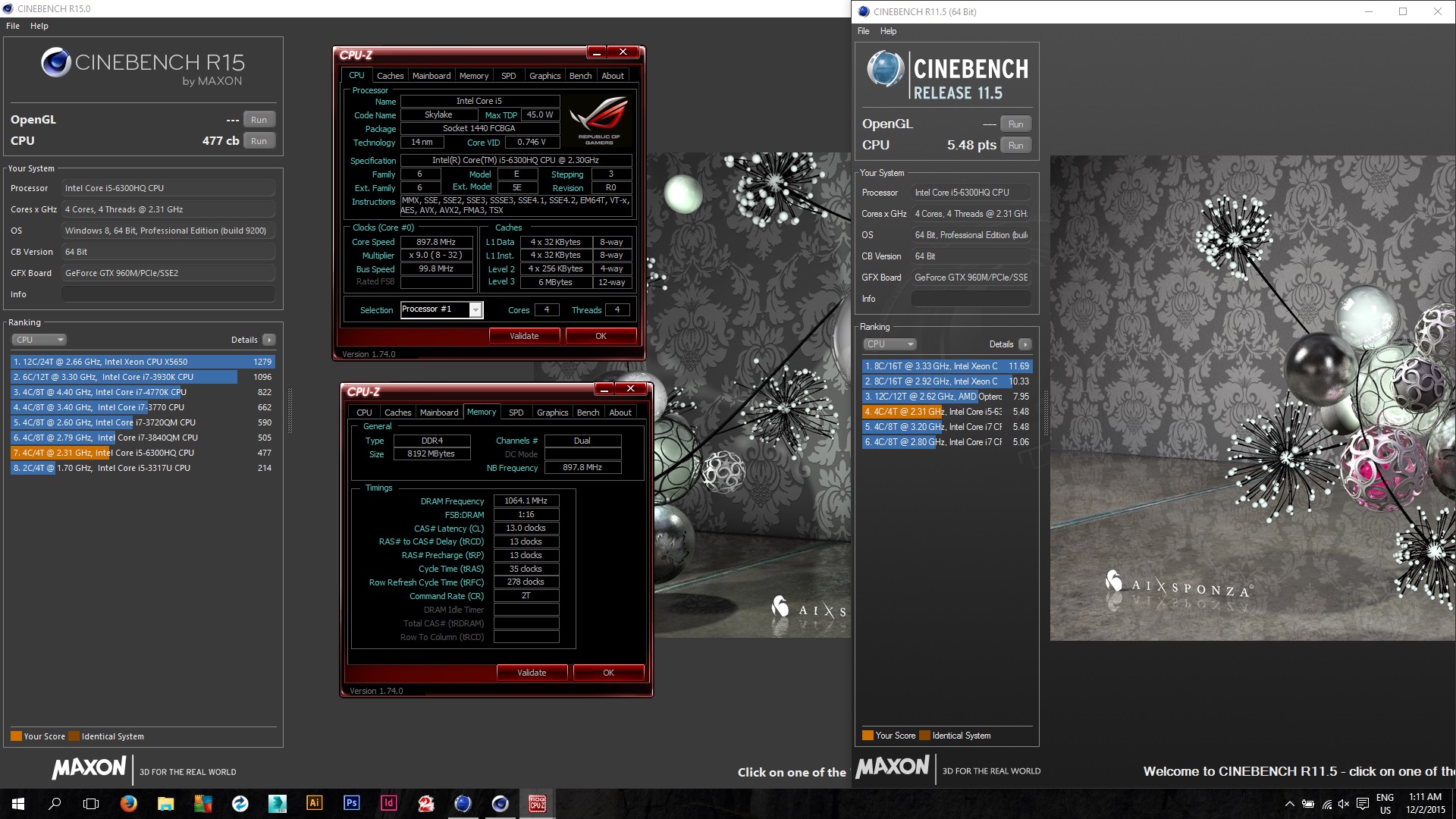This screenshot has width=1456, height=819.
Task: Run the CPU test in Cinebench R15
Action: 259,141
